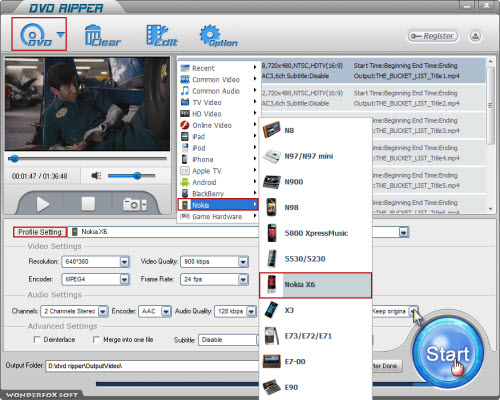Choose the N97/N97 mini profile

tap(315, 156)
